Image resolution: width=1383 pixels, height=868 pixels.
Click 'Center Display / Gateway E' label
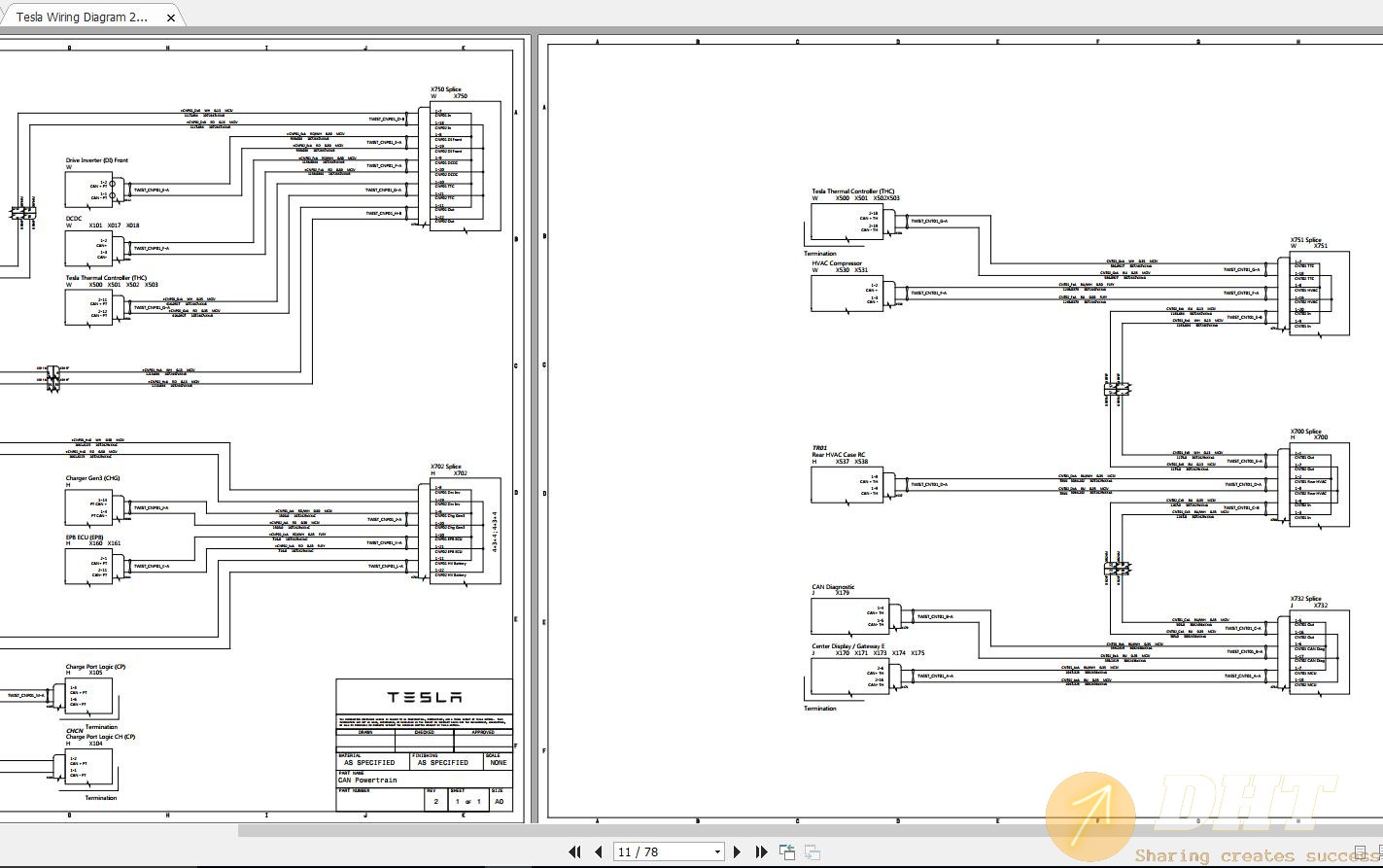click(x=848, y=646)
